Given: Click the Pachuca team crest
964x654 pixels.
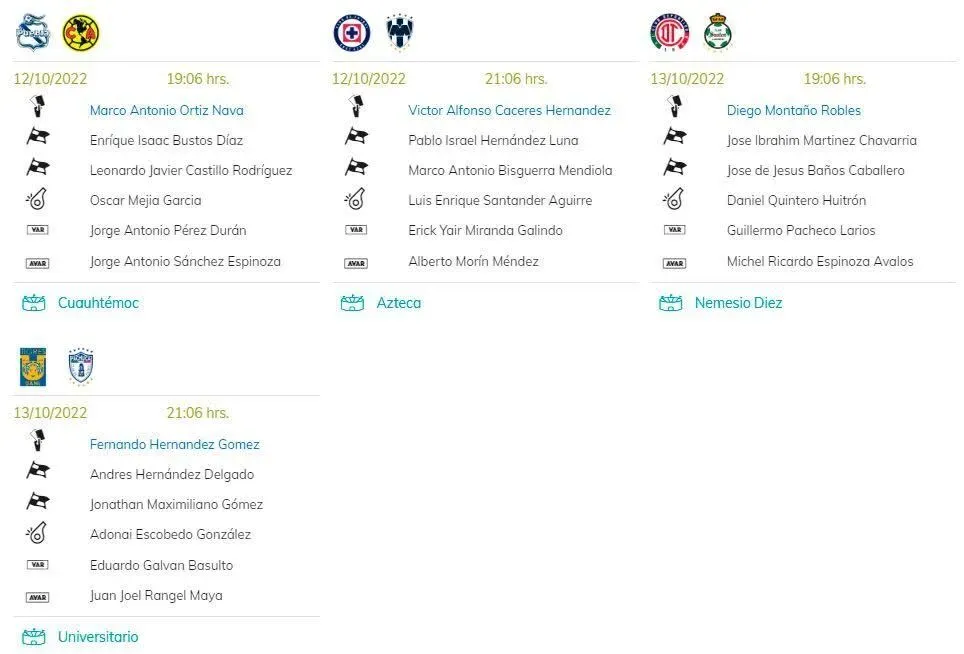Looking at the screenshot, I should pyautogui.click(x=81, y=366).
